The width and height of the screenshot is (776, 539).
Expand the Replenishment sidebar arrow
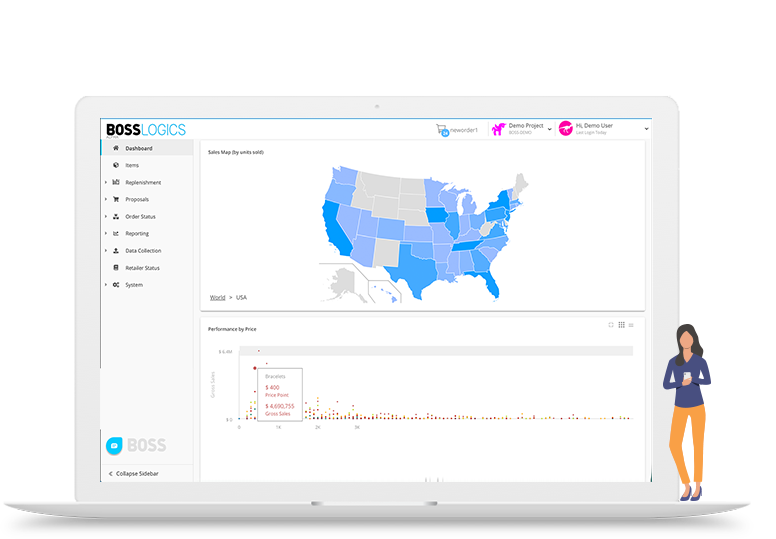106,182
